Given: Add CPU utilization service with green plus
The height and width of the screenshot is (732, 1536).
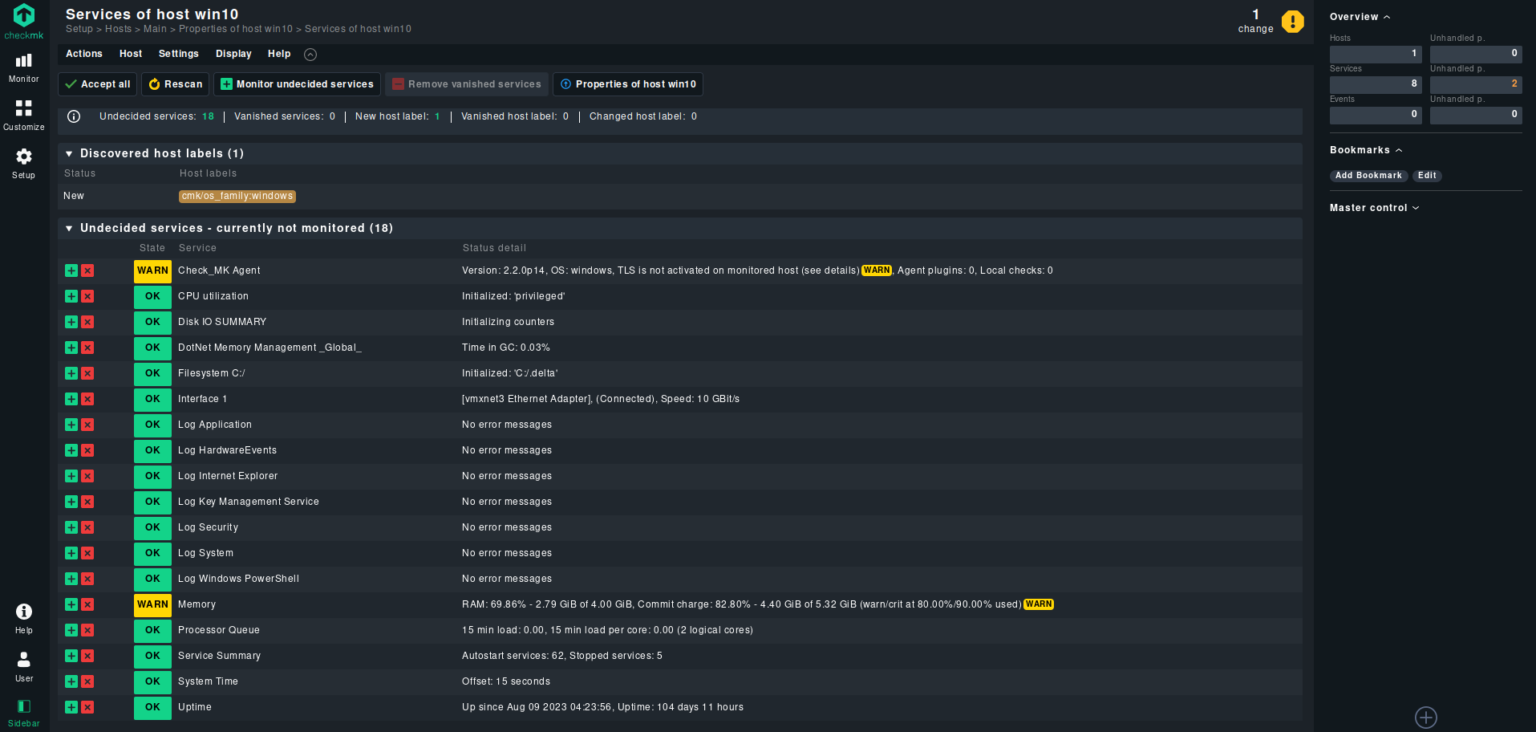Looking at the screenshot, I should [x=71, y=297].
